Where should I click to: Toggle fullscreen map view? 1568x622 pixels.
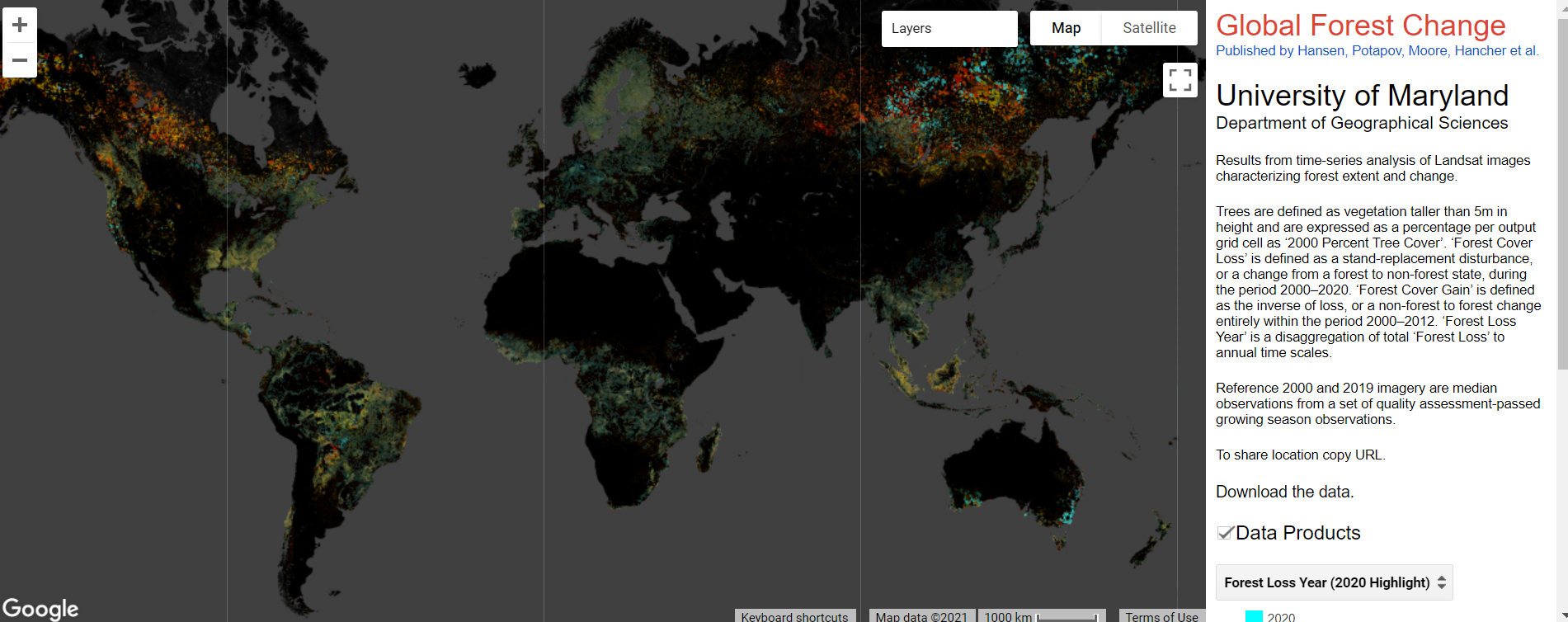pos(1180,80)
